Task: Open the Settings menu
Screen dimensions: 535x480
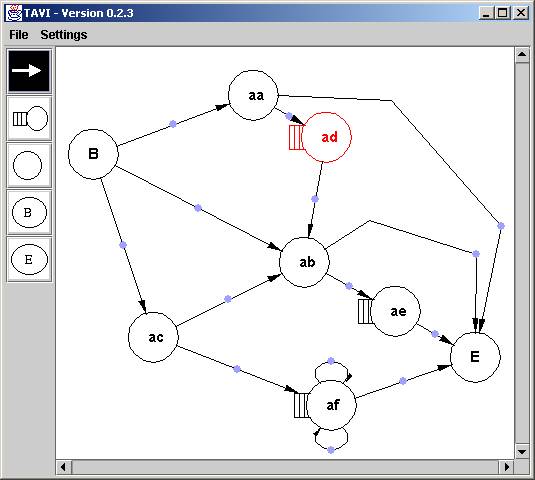Action: (x=64, y=35)
